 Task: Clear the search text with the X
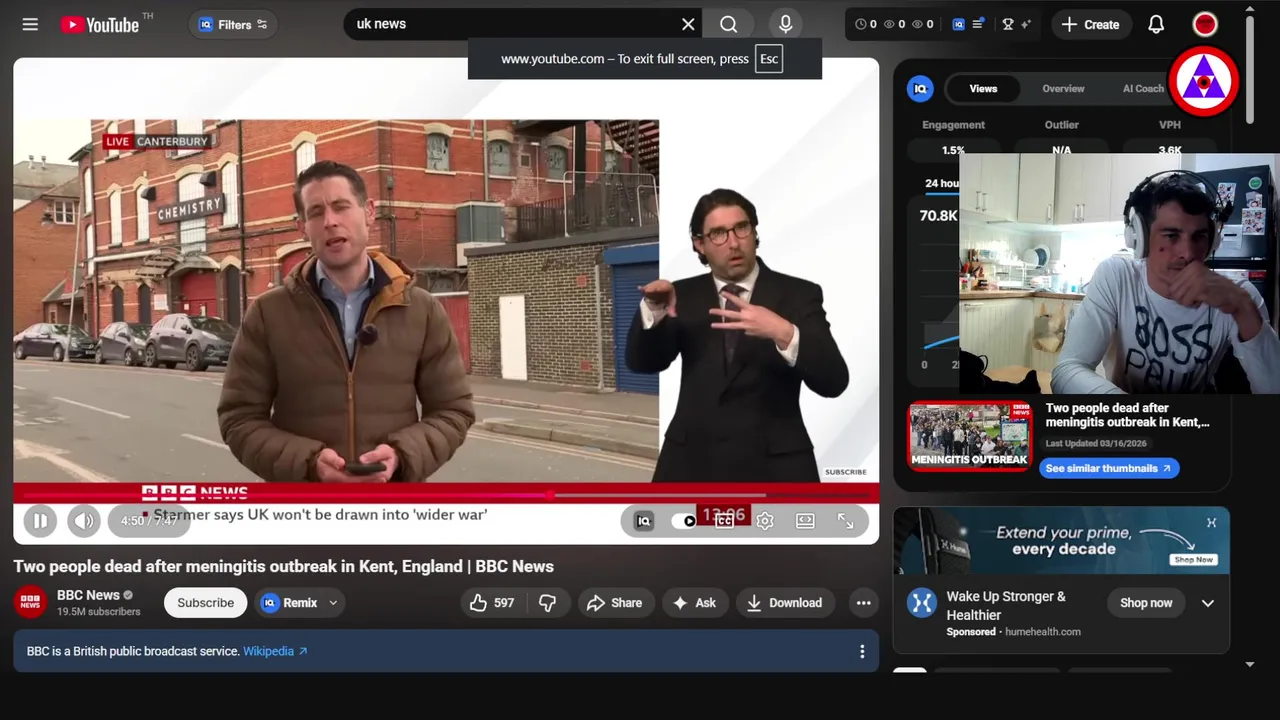point(688,24)
